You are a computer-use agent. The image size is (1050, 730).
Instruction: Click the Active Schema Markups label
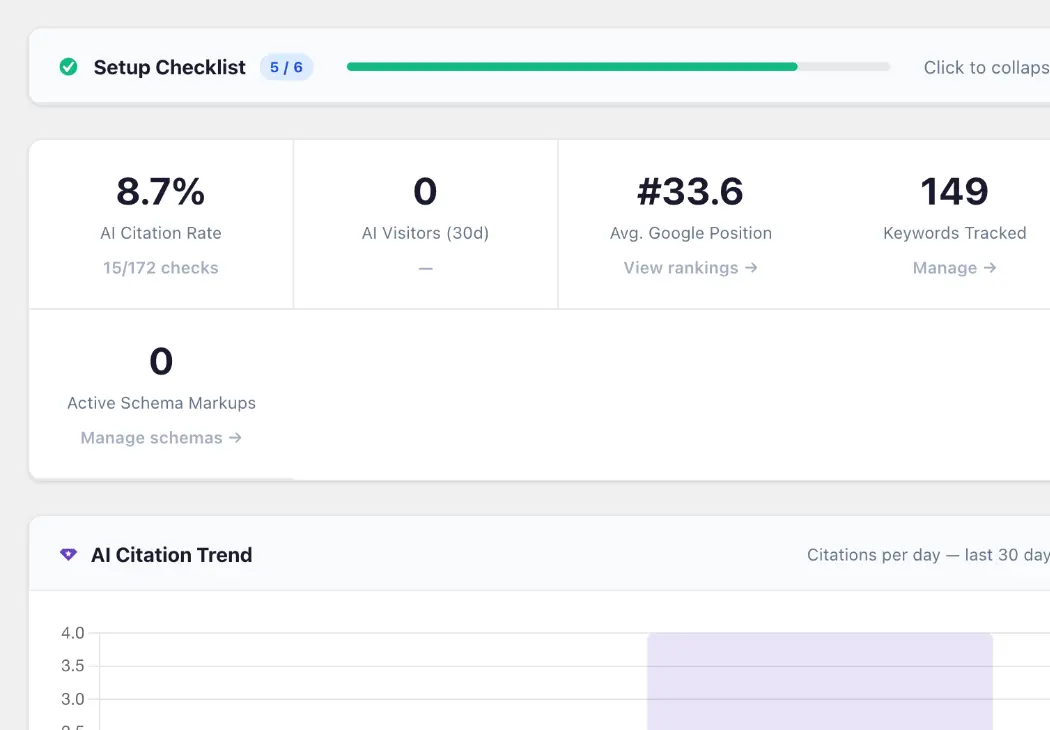click(161, 403)
